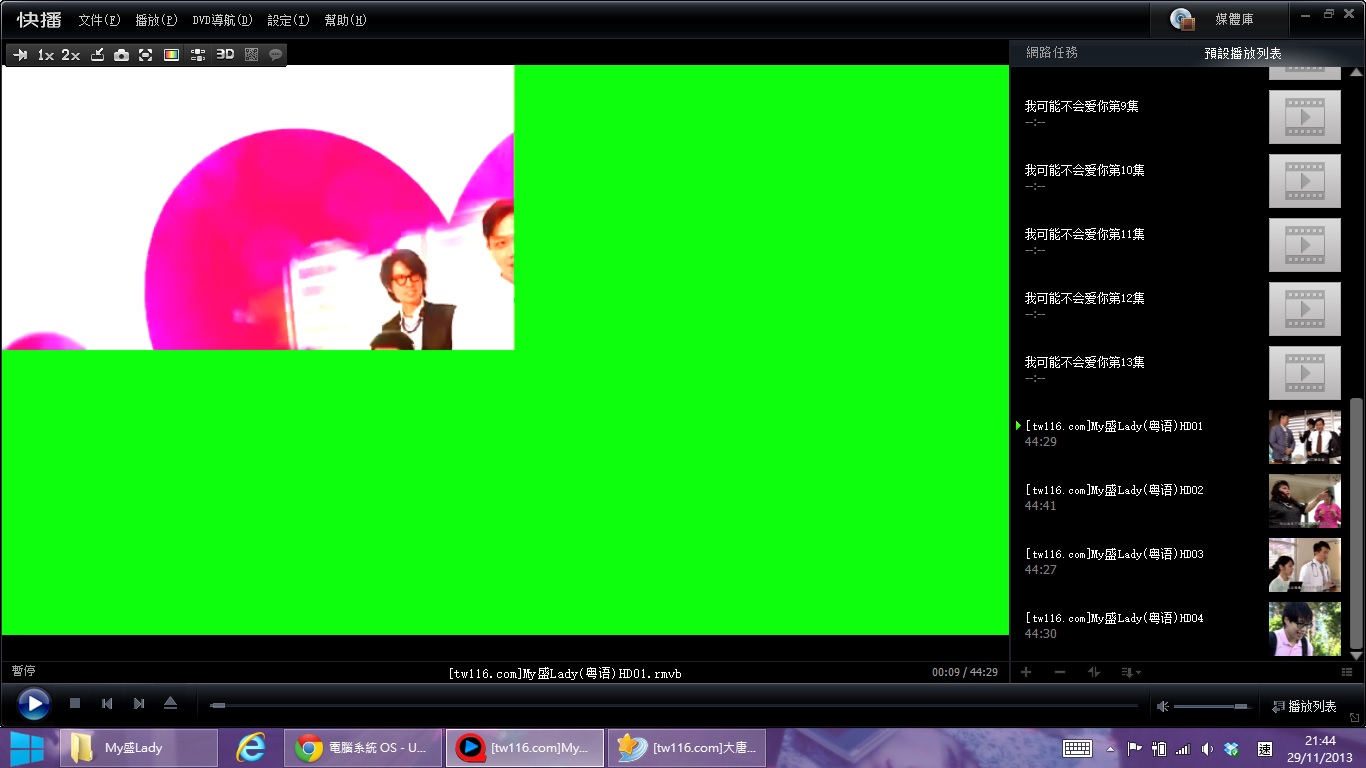Click thumbnail of My盛Lady HD02

[x=1305, y=501]
